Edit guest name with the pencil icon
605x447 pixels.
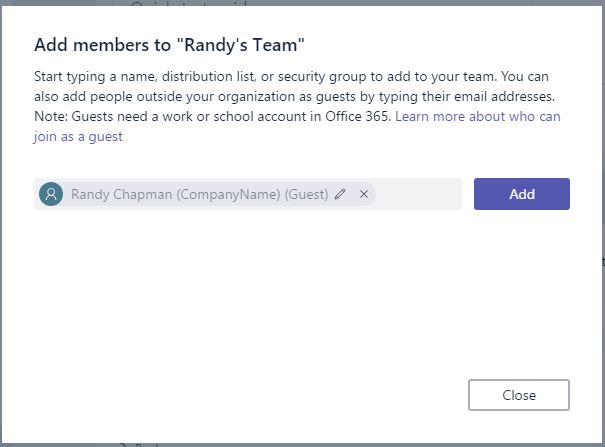340,194
